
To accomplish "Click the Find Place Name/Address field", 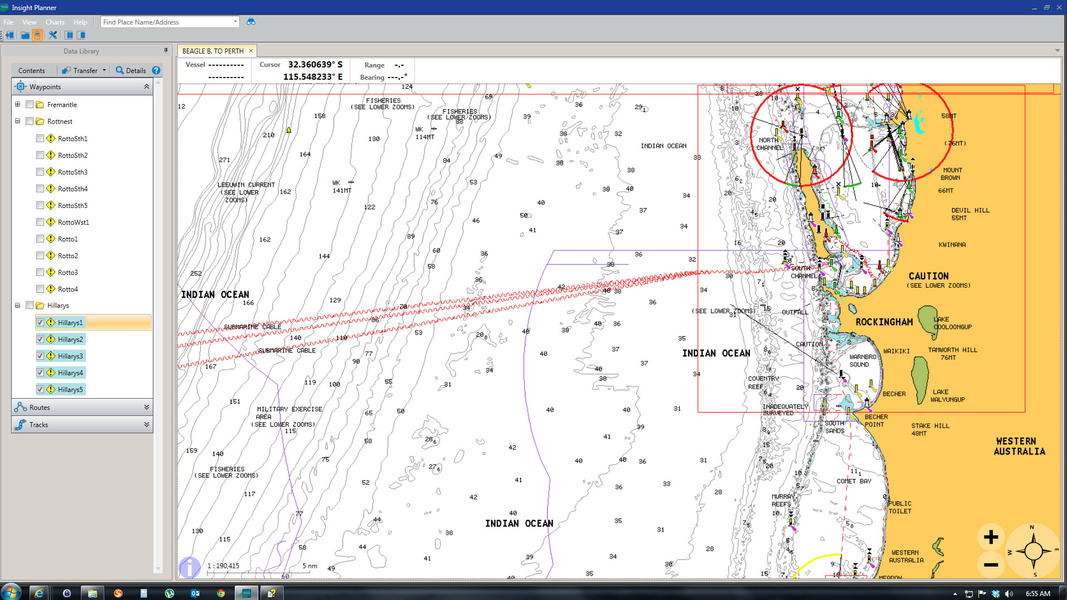I will (x=166, y=21).
